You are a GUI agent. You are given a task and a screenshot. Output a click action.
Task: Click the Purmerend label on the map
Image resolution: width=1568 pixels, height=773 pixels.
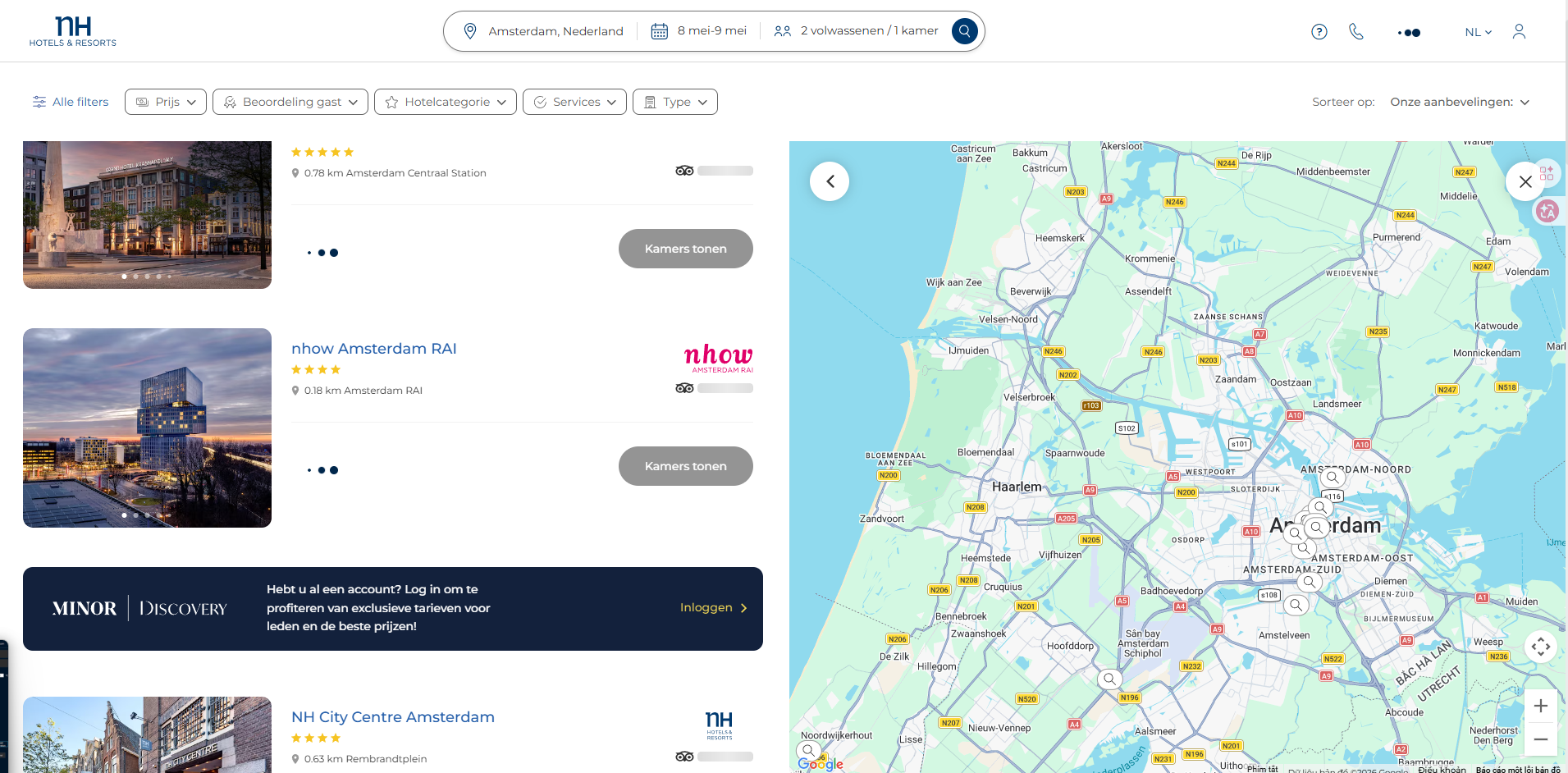pyautogui.click(x=1397, y=237)
